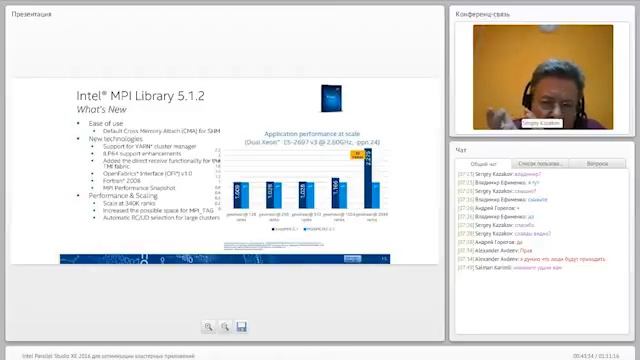The height and width of the screenshot is (360, 640).
Task: Click the Scale at 340K ranks line
Action: point(129,203)
